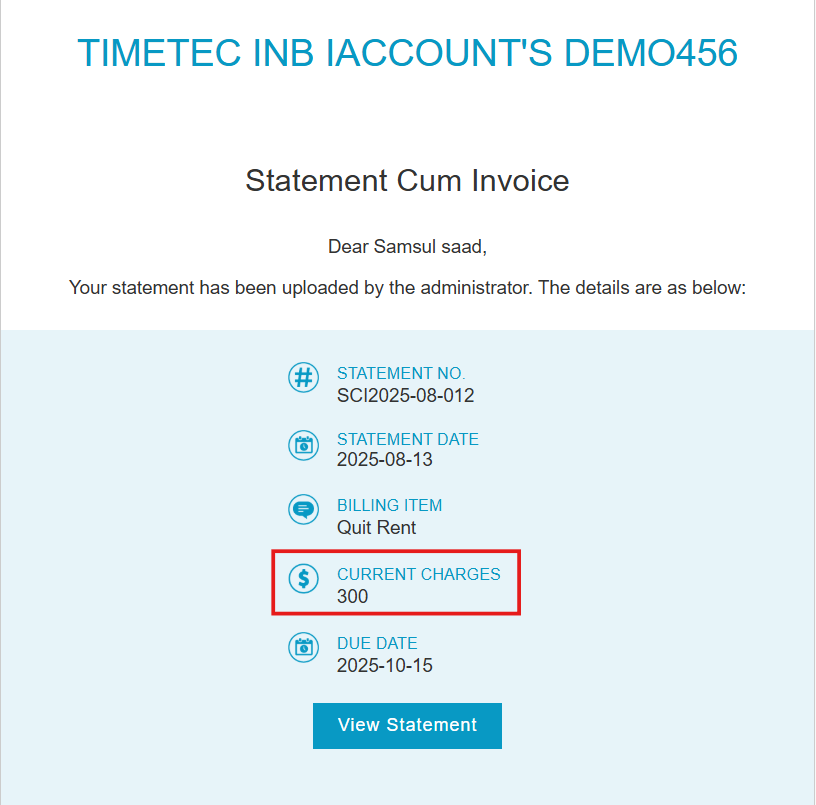Select the Quit Rent billing value
The height and width of the screenshot is (805, 816).
(376, 528)
